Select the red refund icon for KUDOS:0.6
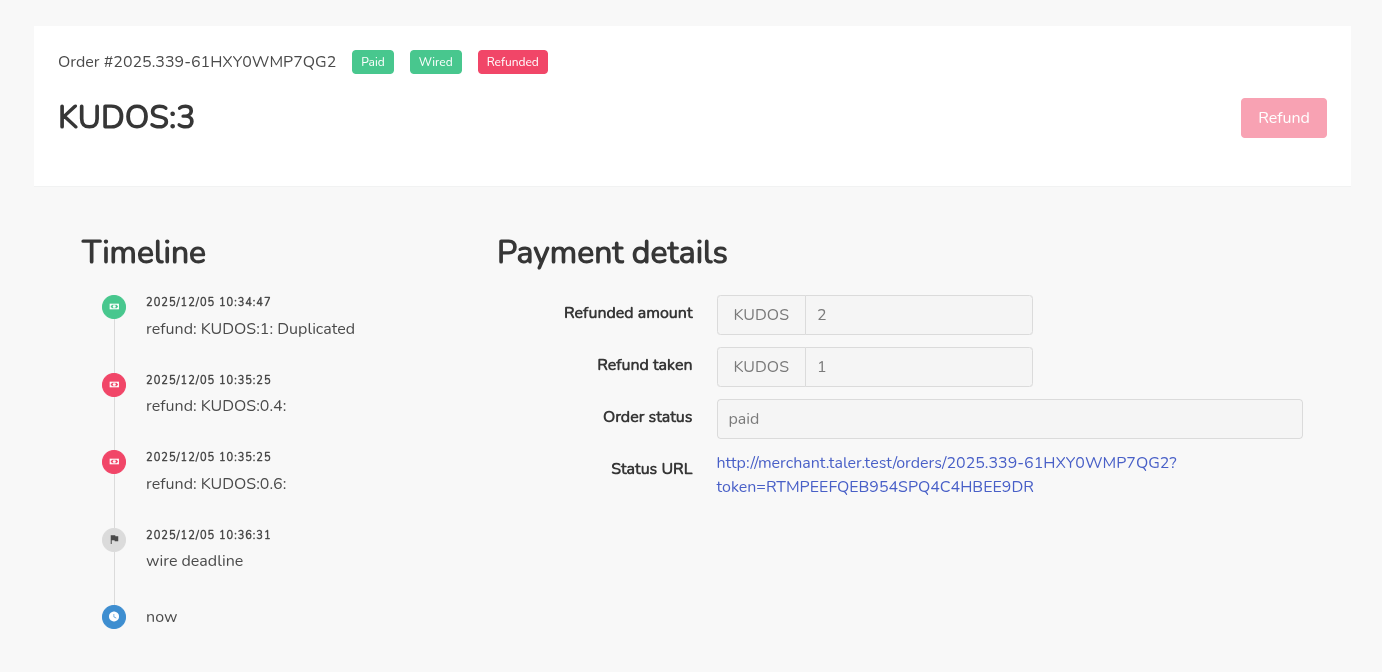Viewport: 1382px width, 672px height. click(114, 462)
